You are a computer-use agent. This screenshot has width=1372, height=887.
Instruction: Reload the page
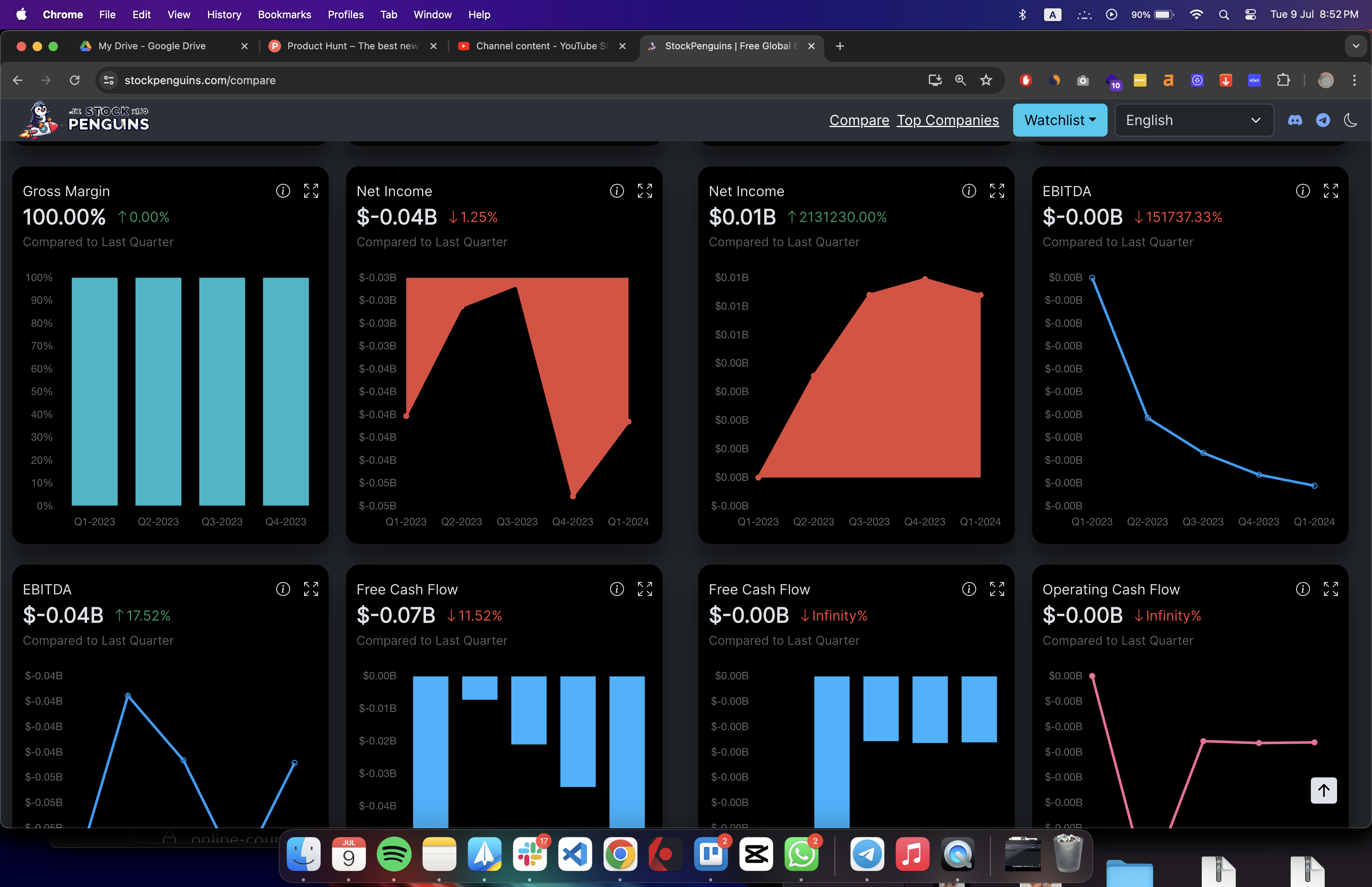pos(74,80)
